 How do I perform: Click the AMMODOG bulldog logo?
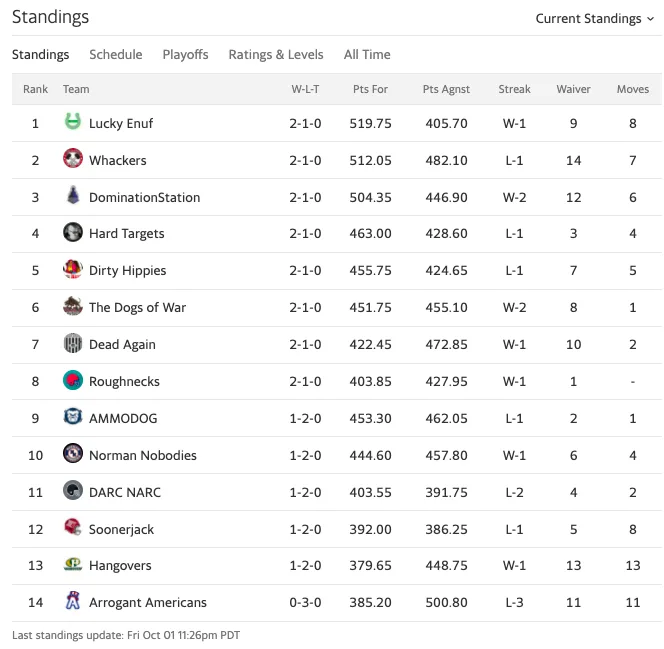tap(73, 417)
